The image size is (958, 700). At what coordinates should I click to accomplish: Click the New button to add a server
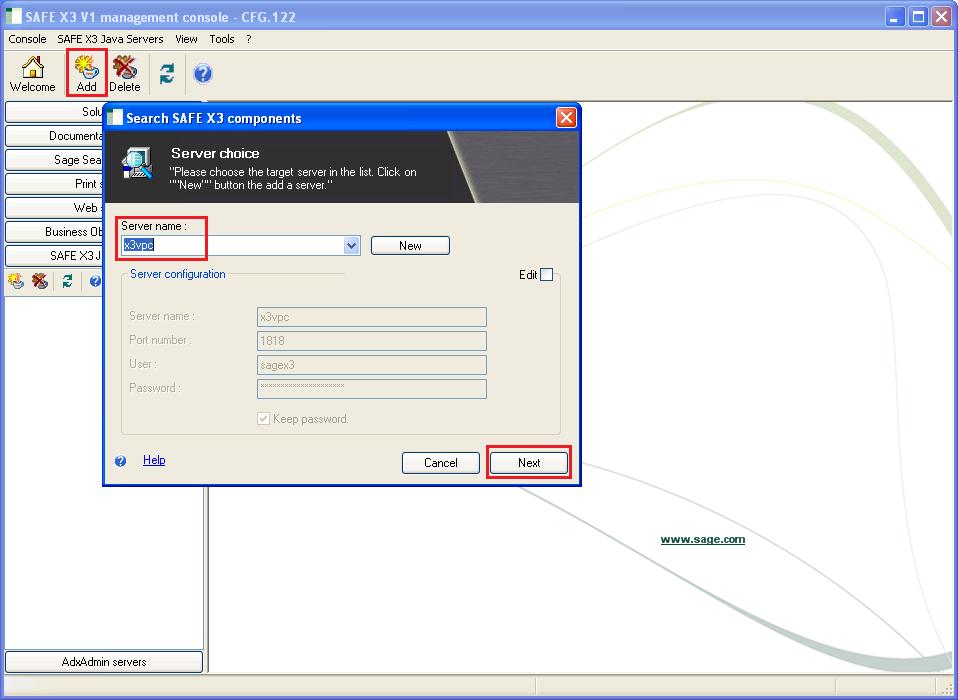pos(410,245)
